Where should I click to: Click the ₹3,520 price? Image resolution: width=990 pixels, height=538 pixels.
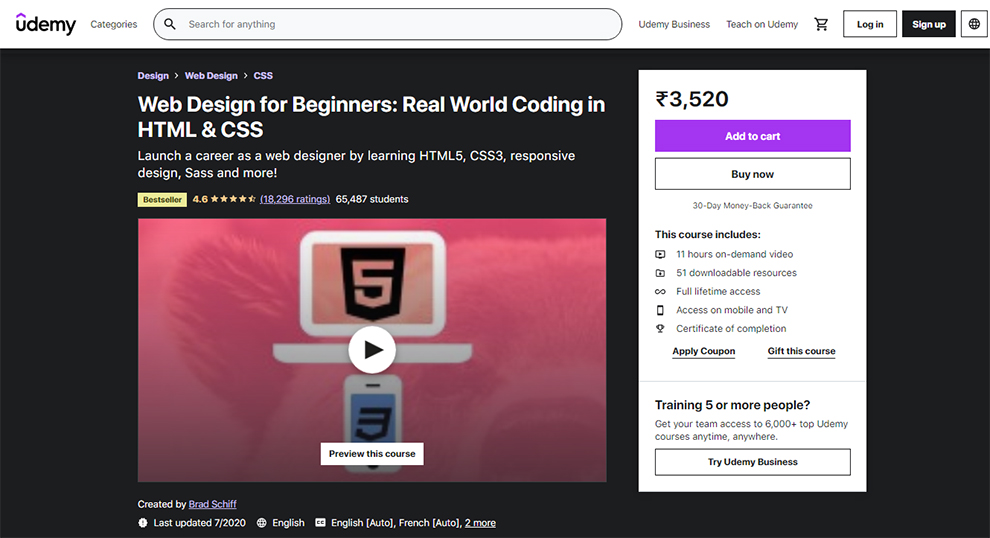pyautogui.click(x=691, y=99)
